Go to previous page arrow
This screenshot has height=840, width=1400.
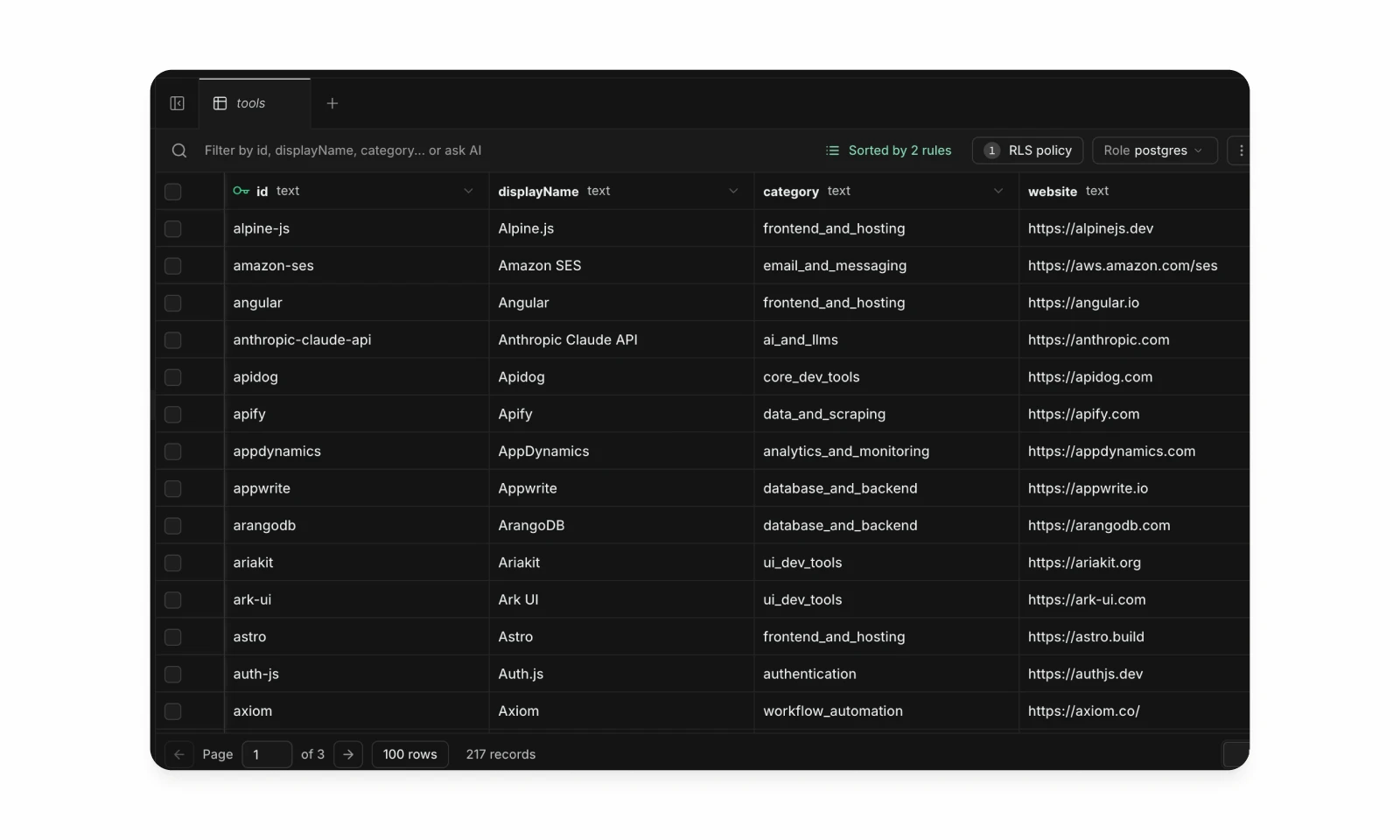[178, 754]
